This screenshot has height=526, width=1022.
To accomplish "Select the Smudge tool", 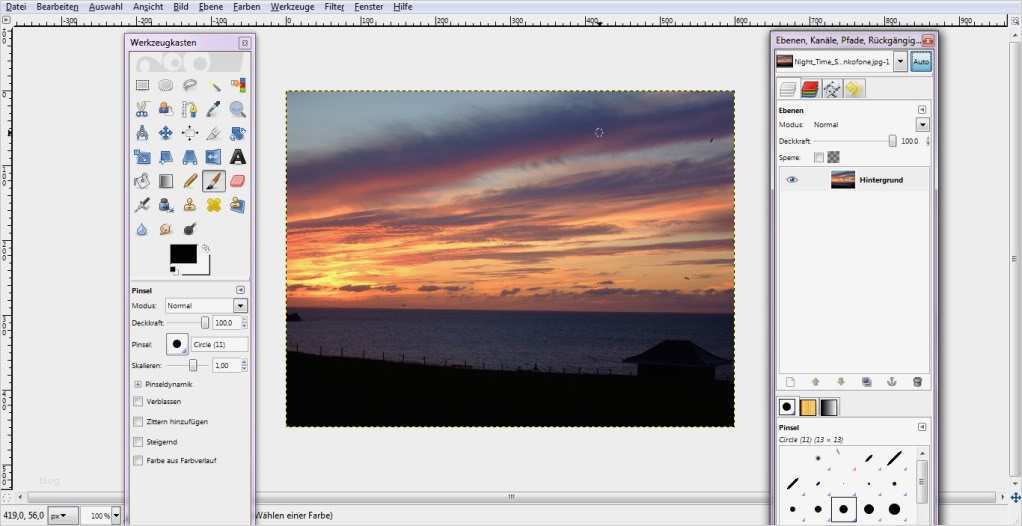I will 166,229.
